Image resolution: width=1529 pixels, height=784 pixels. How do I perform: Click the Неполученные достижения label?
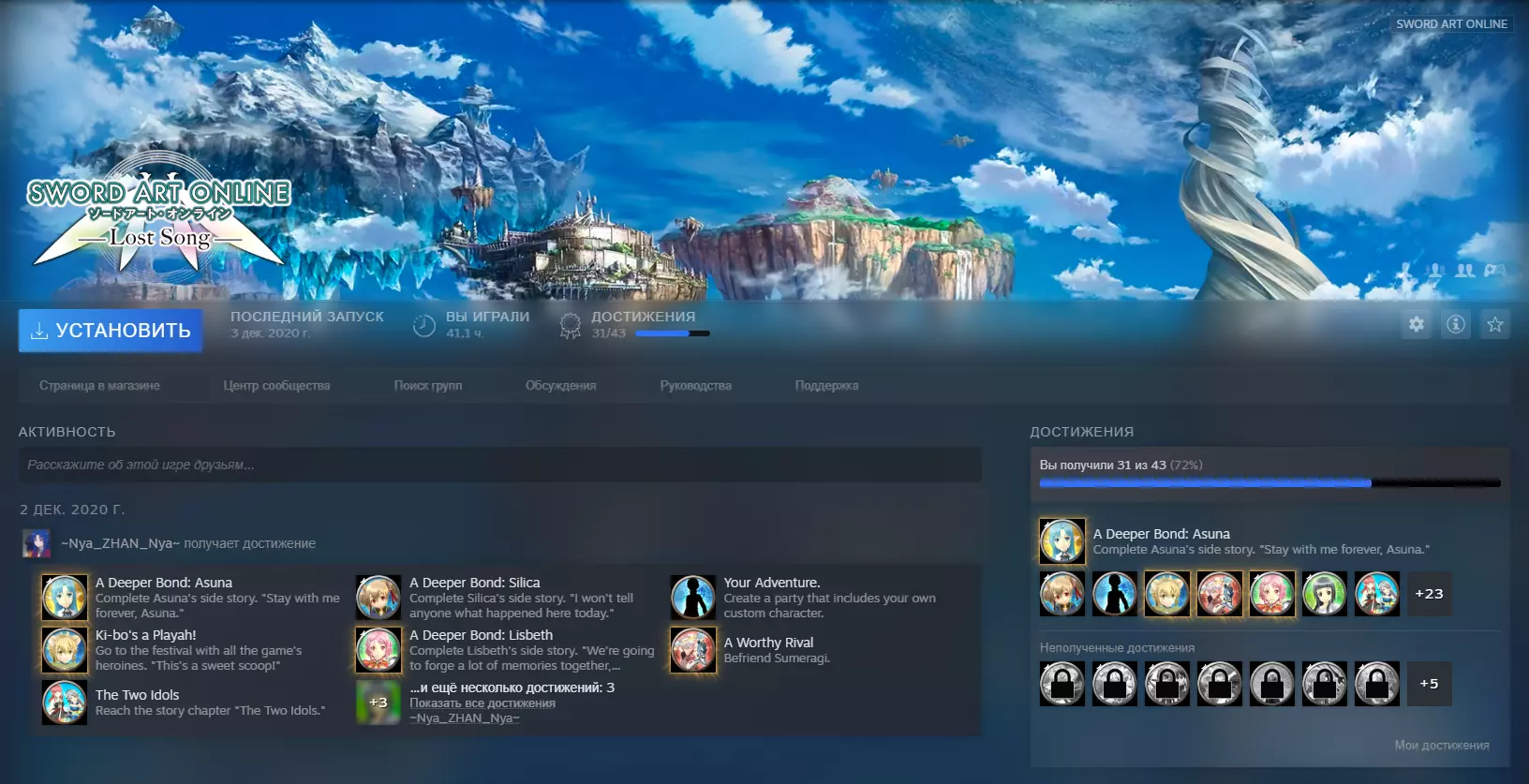1117,648
